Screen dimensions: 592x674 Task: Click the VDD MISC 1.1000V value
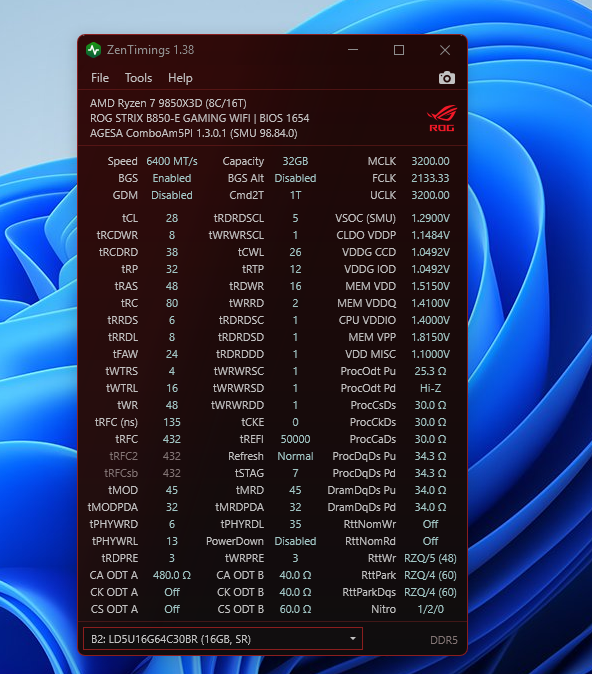point(430,354)
